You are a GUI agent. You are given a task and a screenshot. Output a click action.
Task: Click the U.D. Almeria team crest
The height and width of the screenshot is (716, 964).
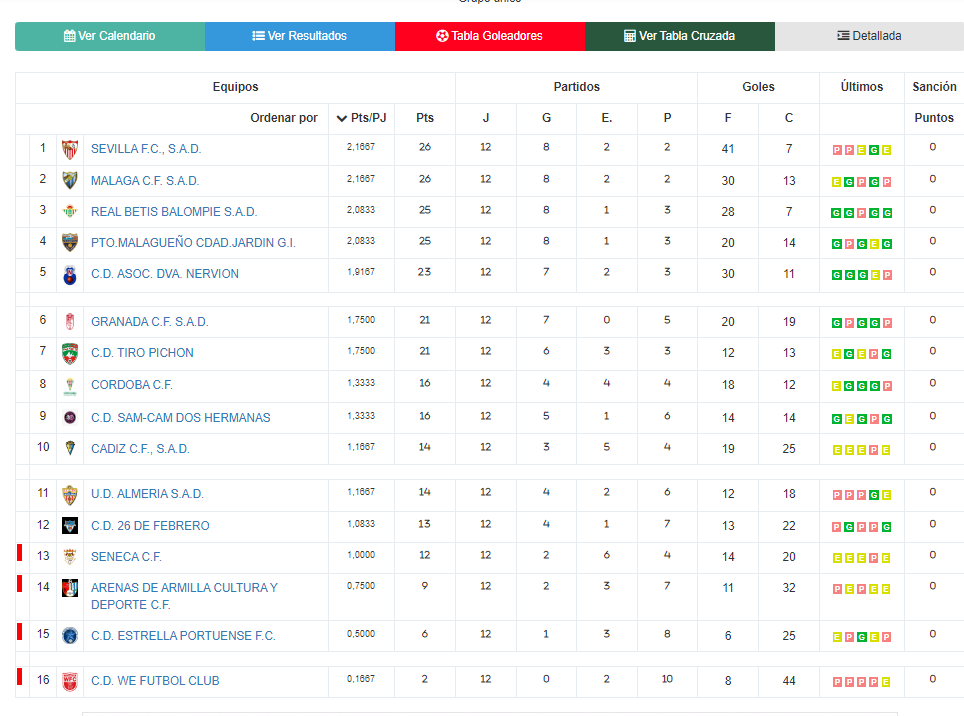[x=70, y=495]
